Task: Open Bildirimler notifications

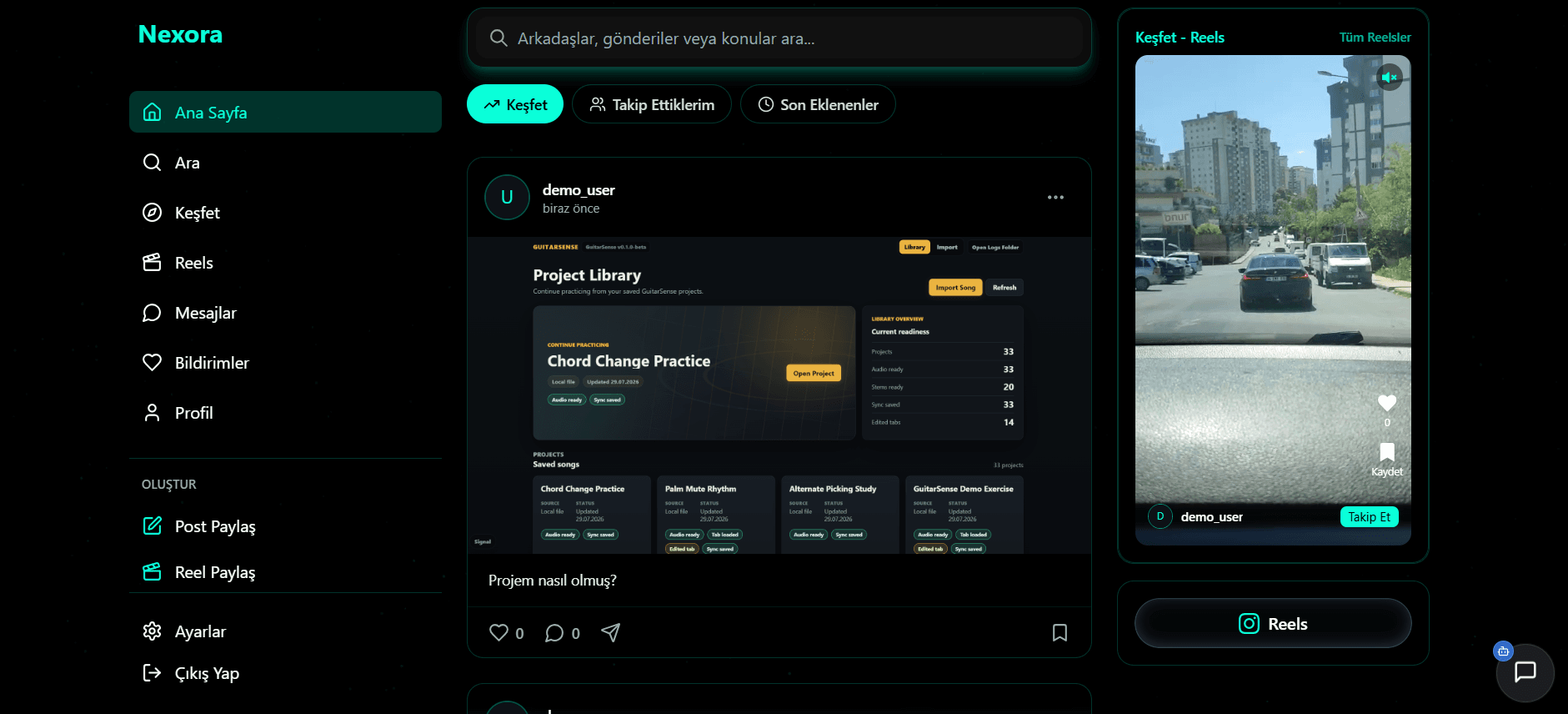Action: pos(285,363)
